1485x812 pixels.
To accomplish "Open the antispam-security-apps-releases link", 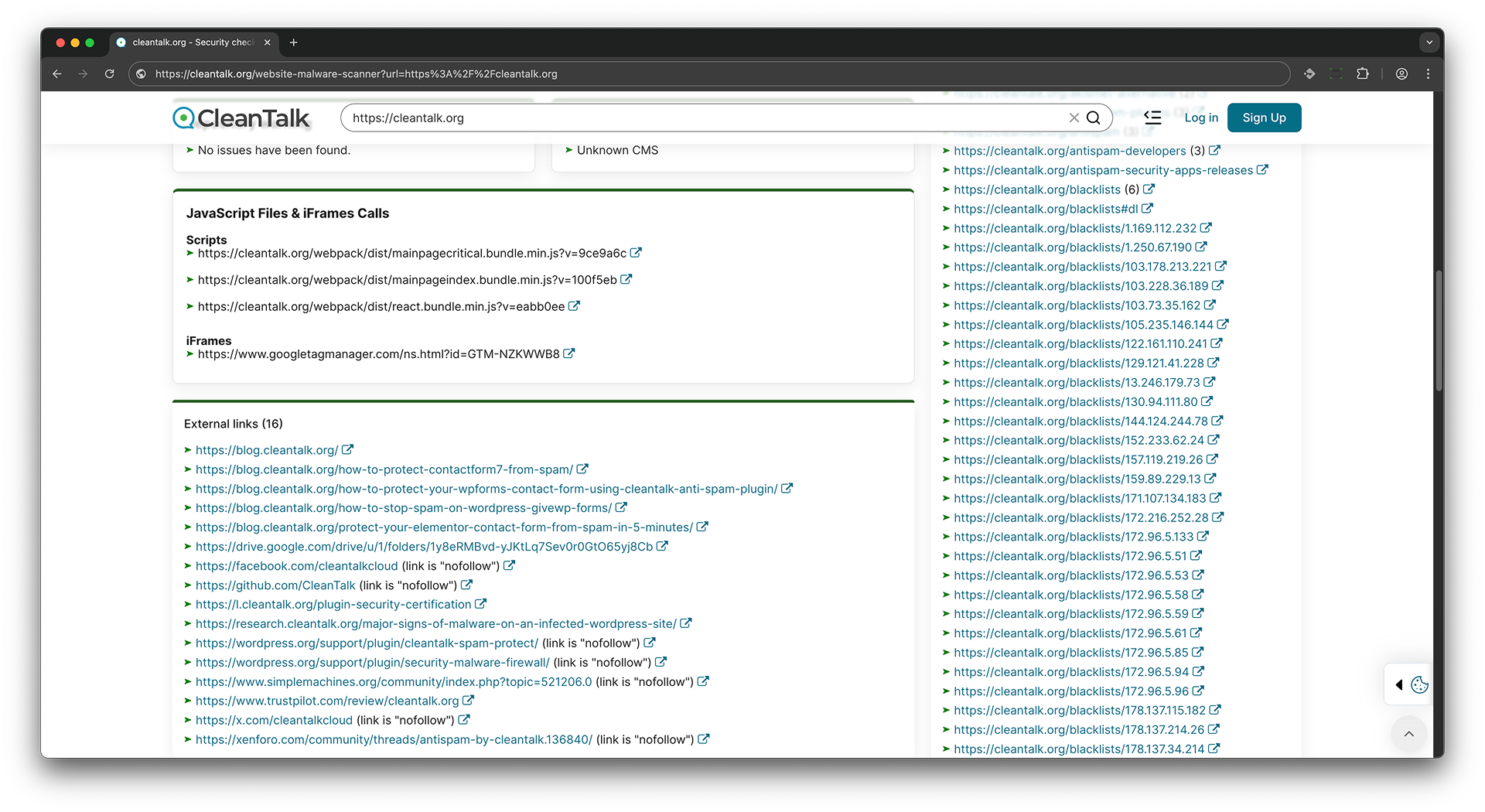I will point(1103,170).
